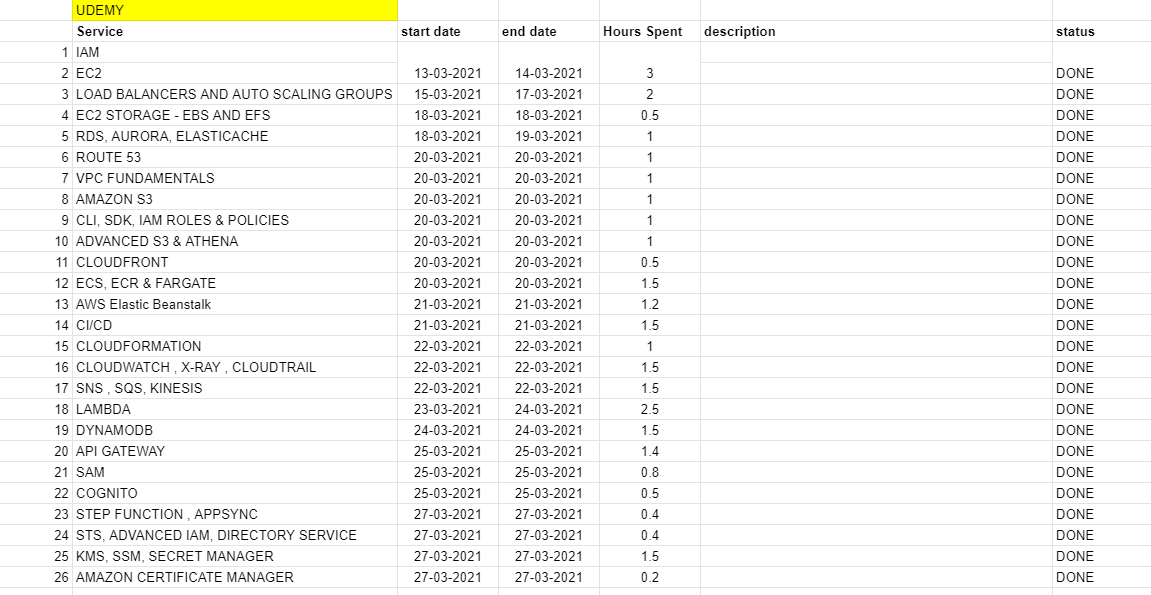Click Load Balancers end date 17-03-2021

(x=549, y=95)
